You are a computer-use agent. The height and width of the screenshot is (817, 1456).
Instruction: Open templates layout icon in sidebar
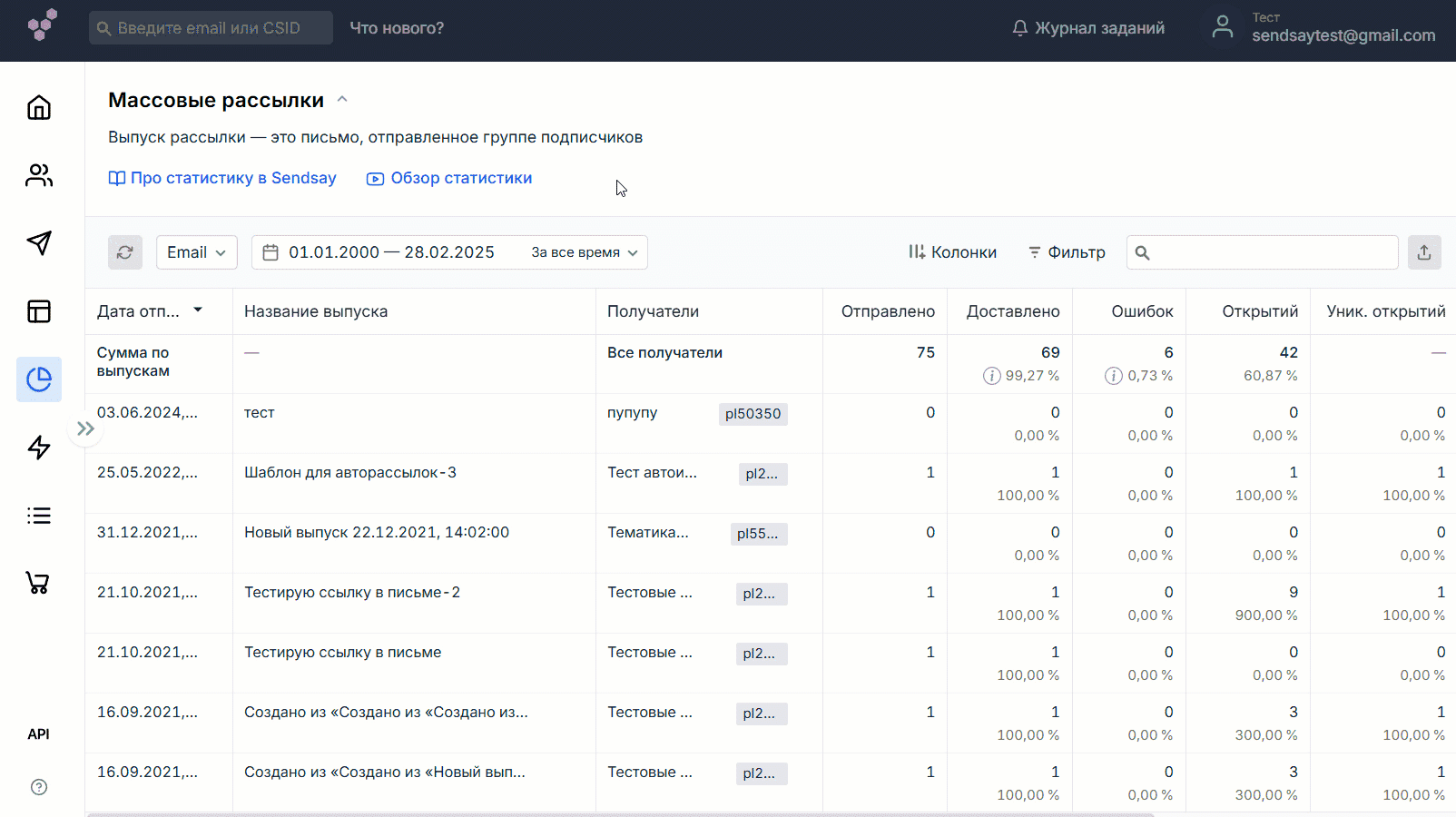[39, 311]
